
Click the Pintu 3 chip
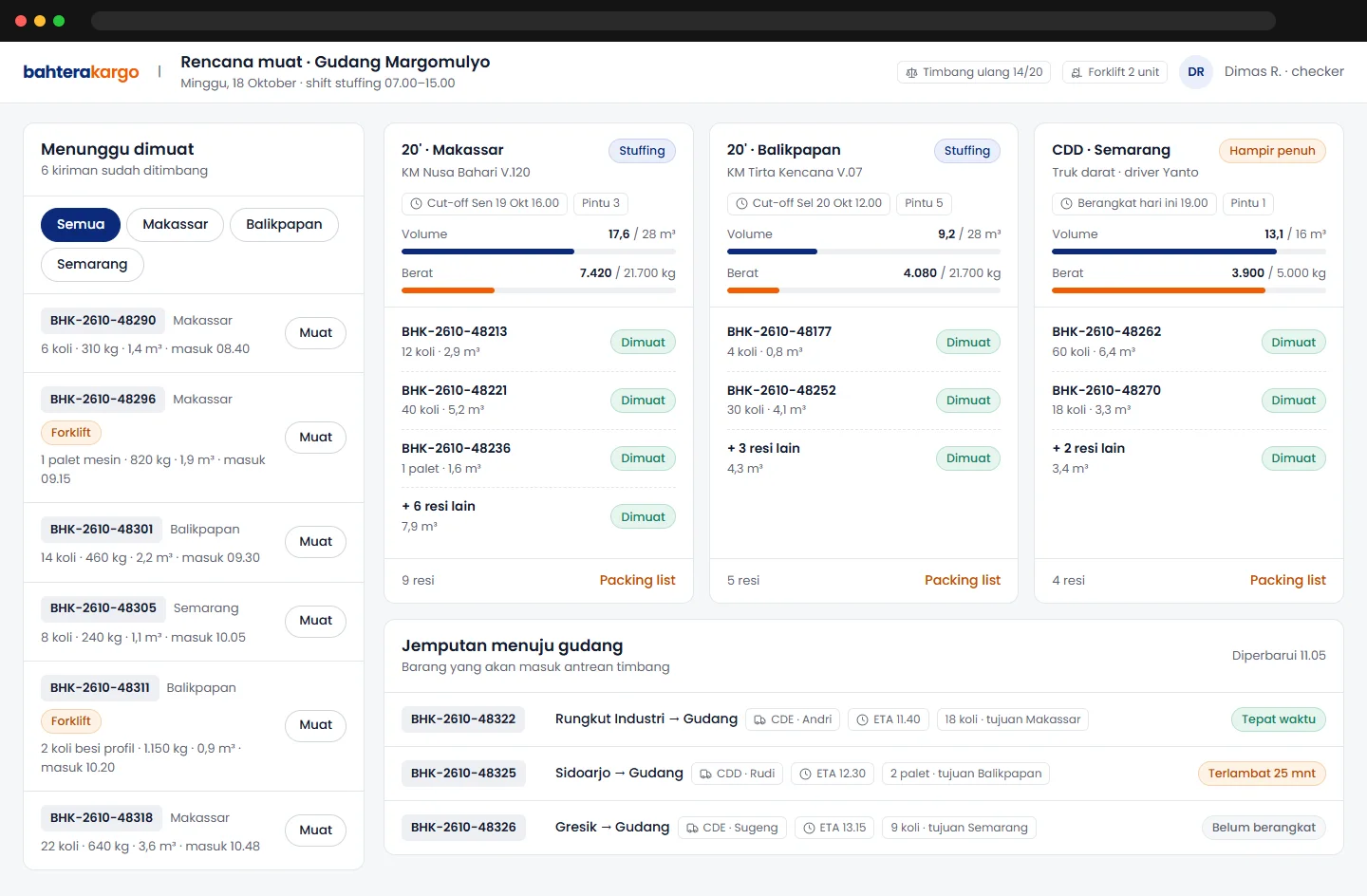pyautogui.click(x=601, y=203)
